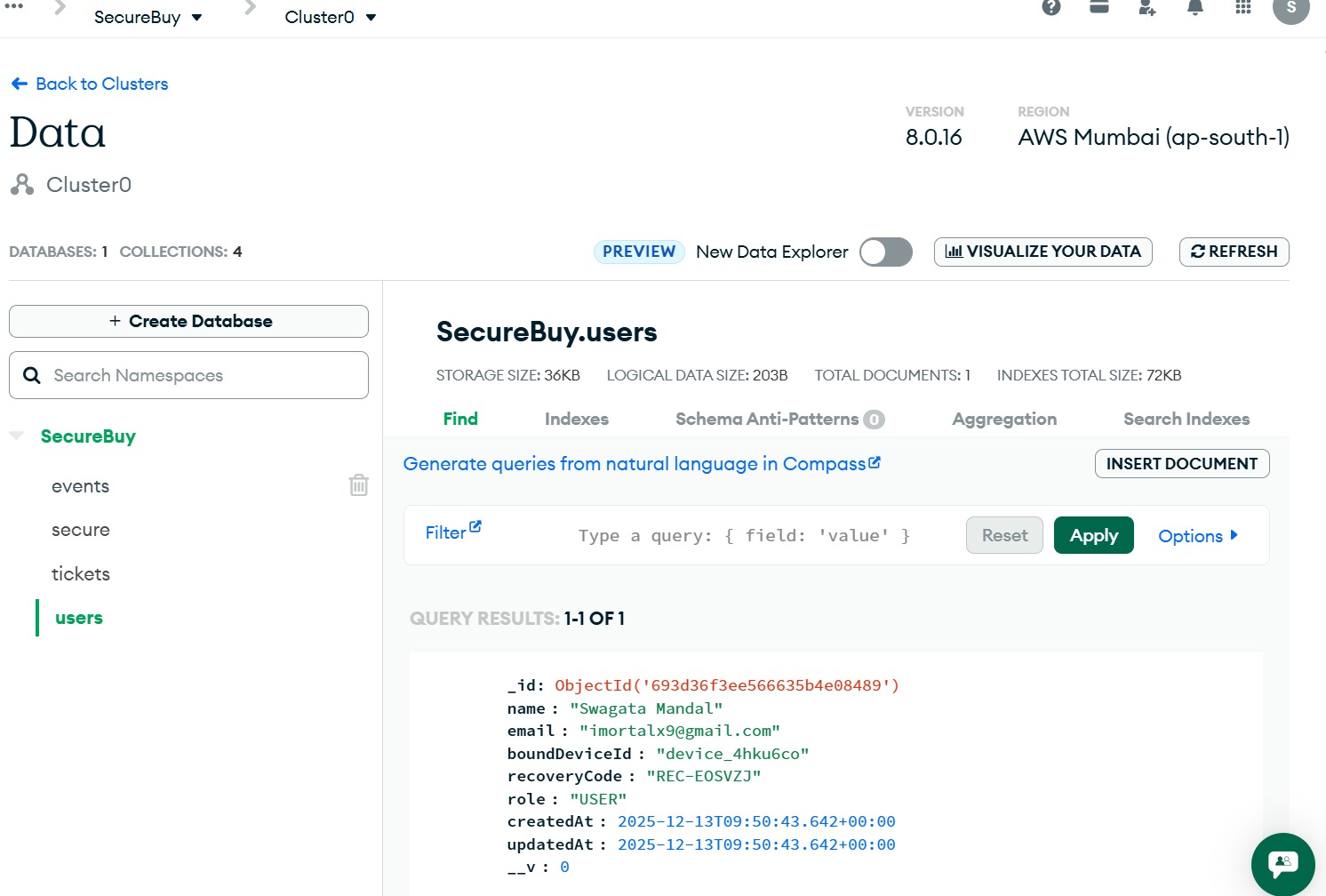Collapse the SecureBuy database tree
This screenshot has height=896, width=1326.
coord(16,436)
